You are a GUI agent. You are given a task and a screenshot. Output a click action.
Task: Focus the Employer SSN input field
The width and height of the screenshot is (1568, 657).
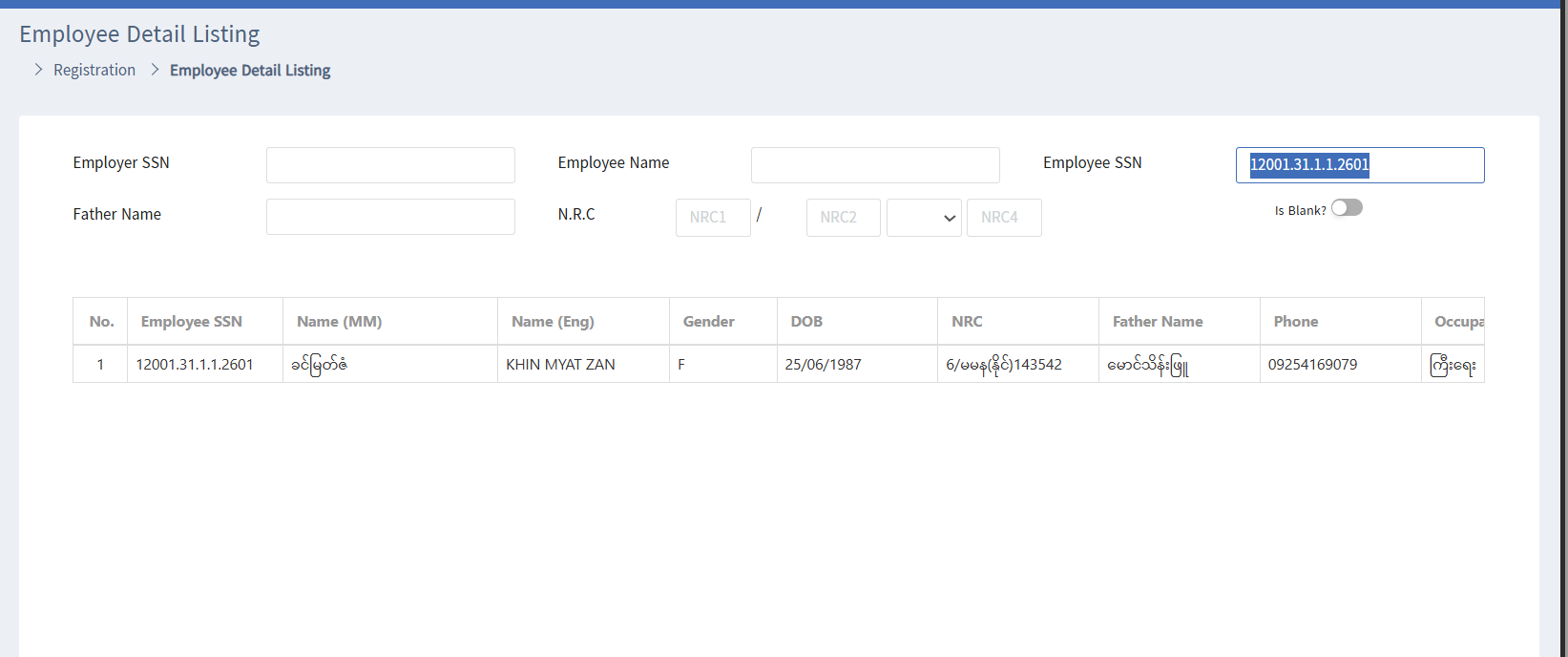pos(390,165)
